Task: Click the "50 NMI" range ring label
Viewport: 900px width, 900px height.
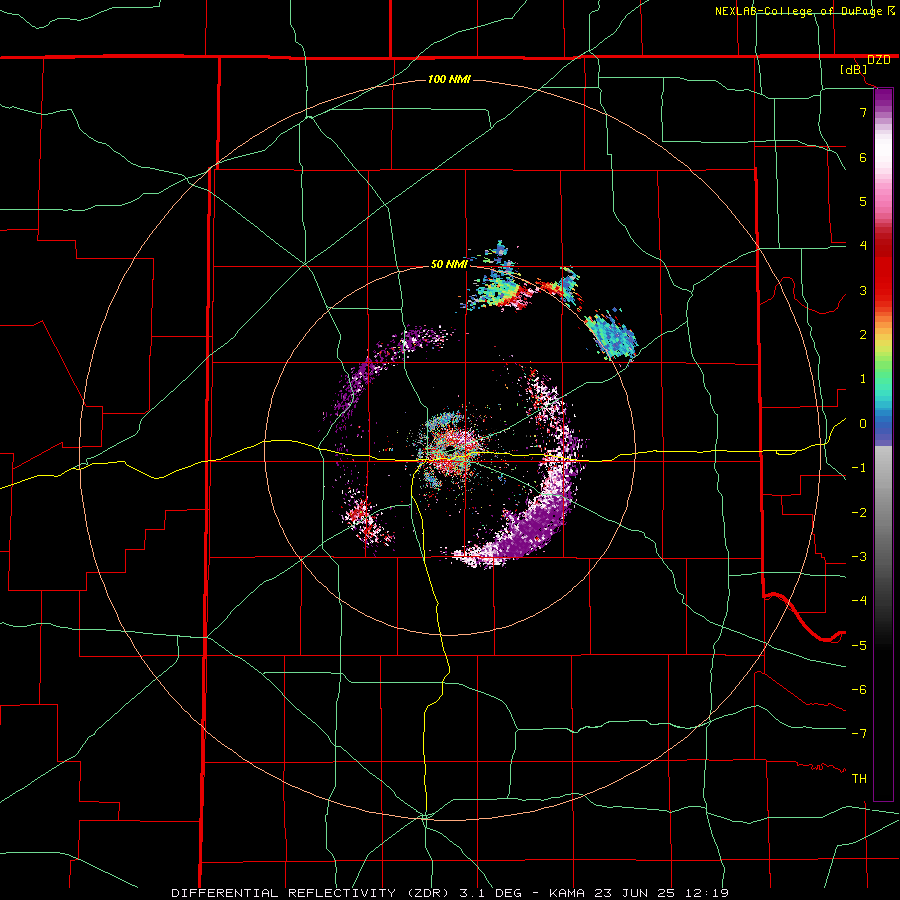Action: point(449,264)
